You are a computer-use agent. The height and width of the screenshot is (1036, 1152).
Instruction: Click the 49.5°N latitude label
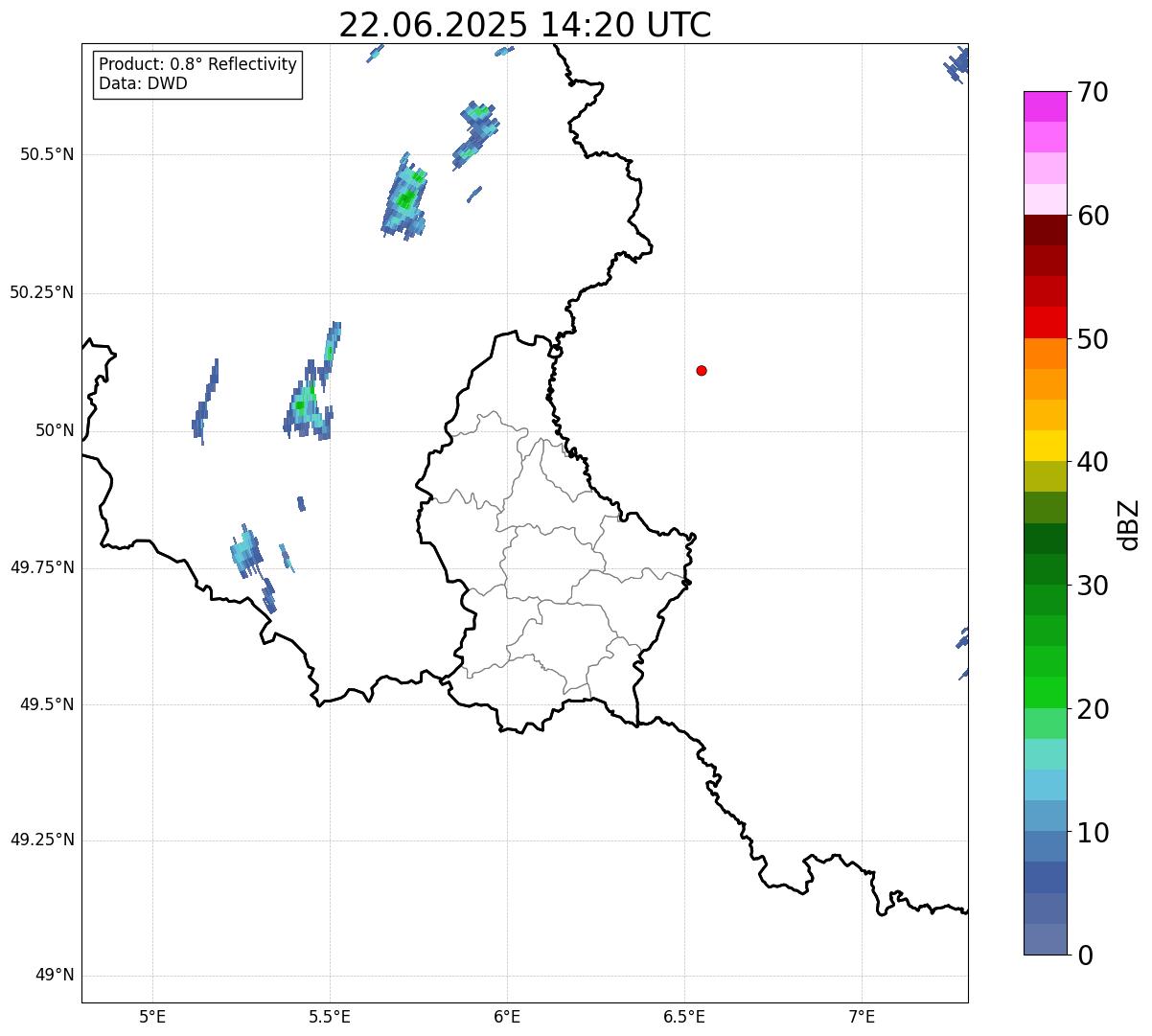[46, 704]
